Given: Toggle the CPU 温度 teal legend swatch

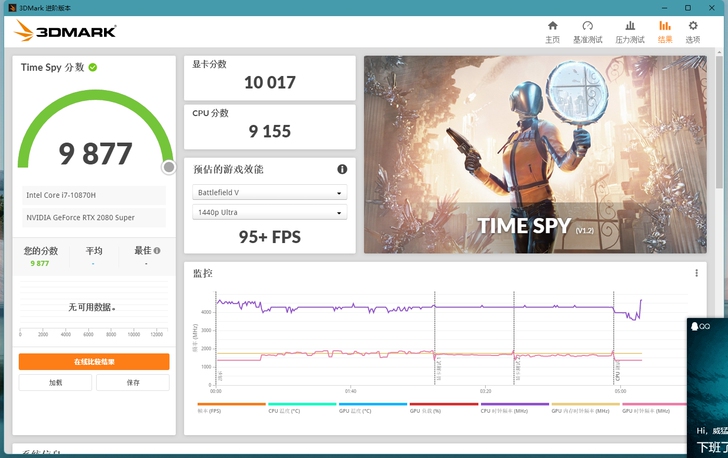Looking at the screenshot, I should tap(302, 404).
